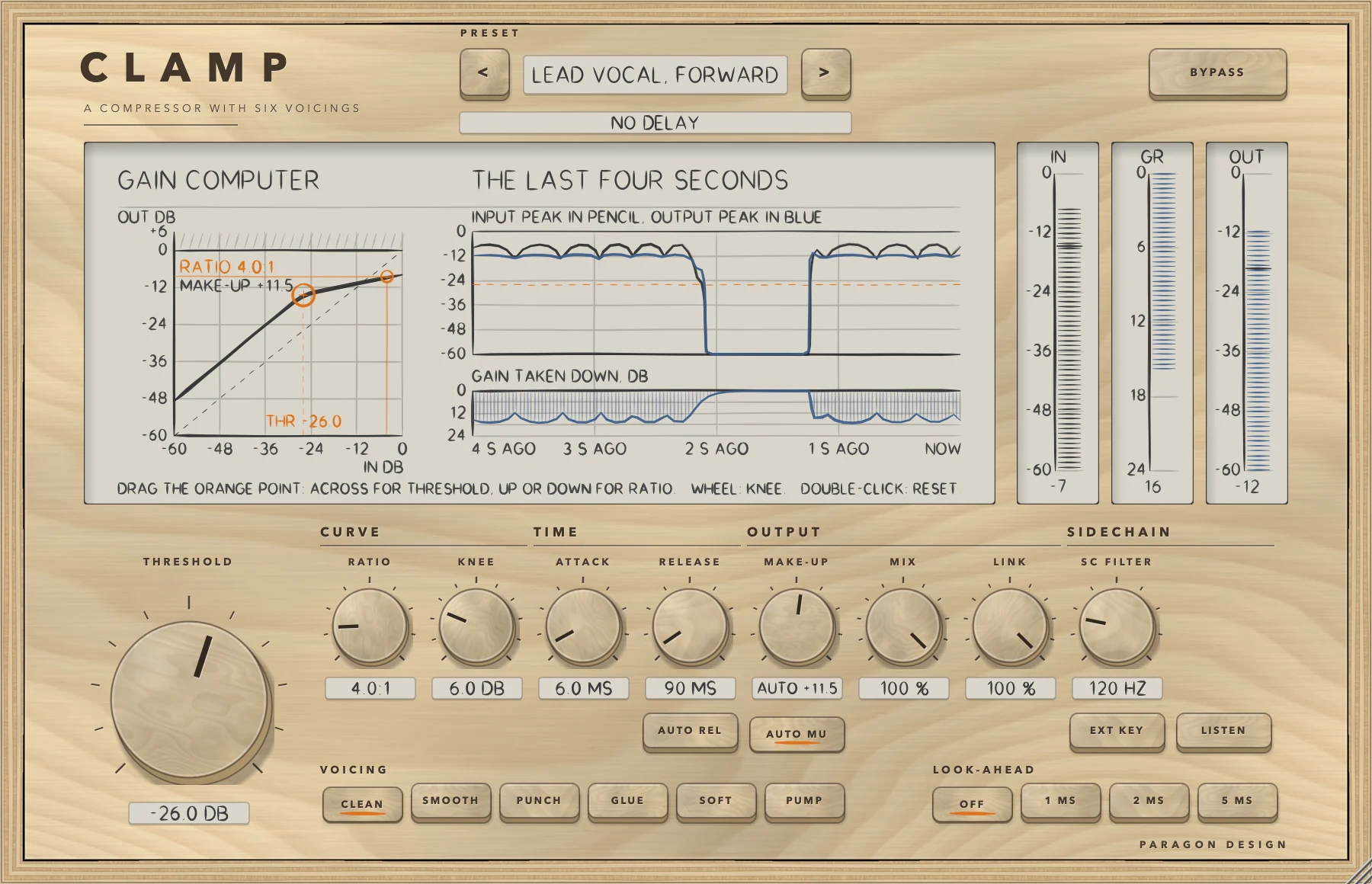This screenshot has width=1372, height=884.
Task: Click the Attack knob
Action: tap(583, 626)
